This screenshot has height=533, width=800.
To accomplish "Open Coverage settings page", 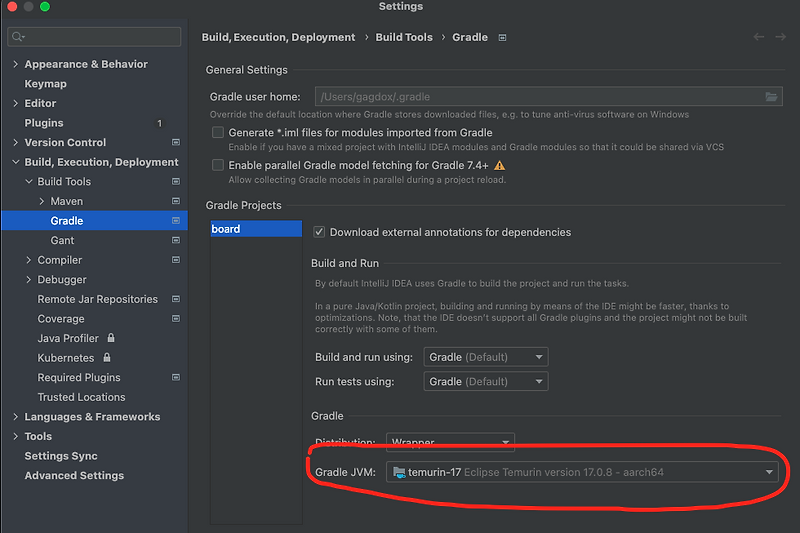I will click(x=61, y=319).
